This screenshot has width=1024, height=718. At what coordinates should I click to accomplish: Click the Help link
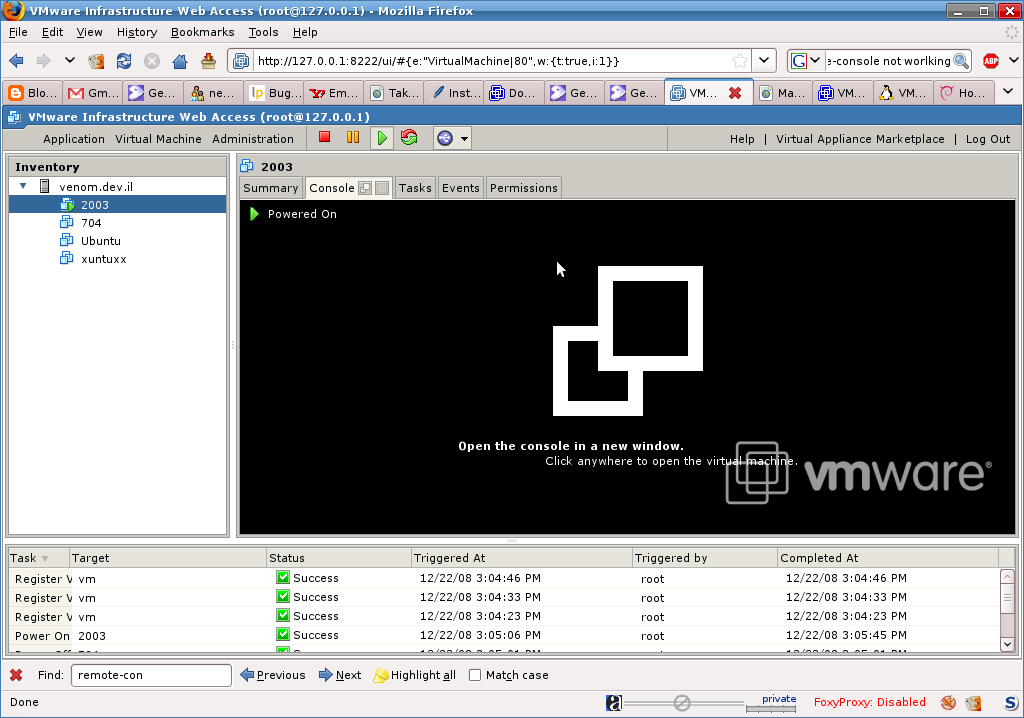pos(742,139)
